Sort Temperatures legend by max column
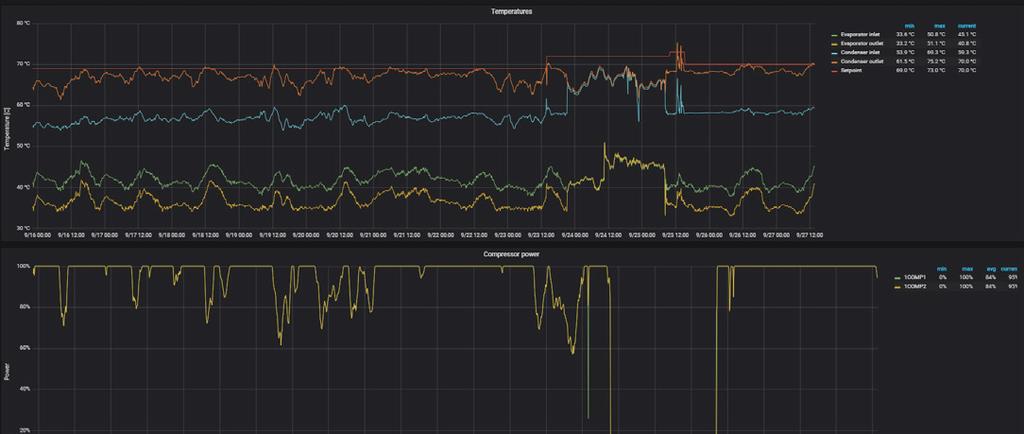 point(939,26)
